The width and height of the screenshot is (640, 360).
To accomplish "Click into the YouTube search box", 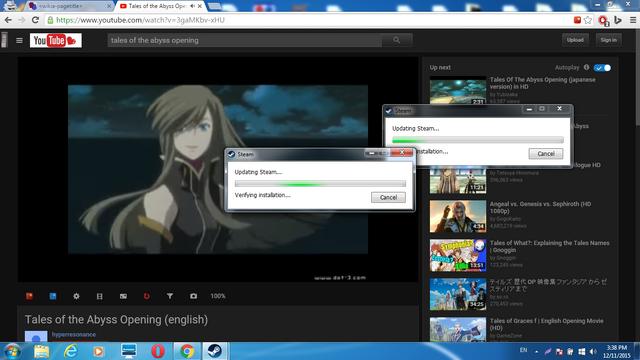I will 244,40.
